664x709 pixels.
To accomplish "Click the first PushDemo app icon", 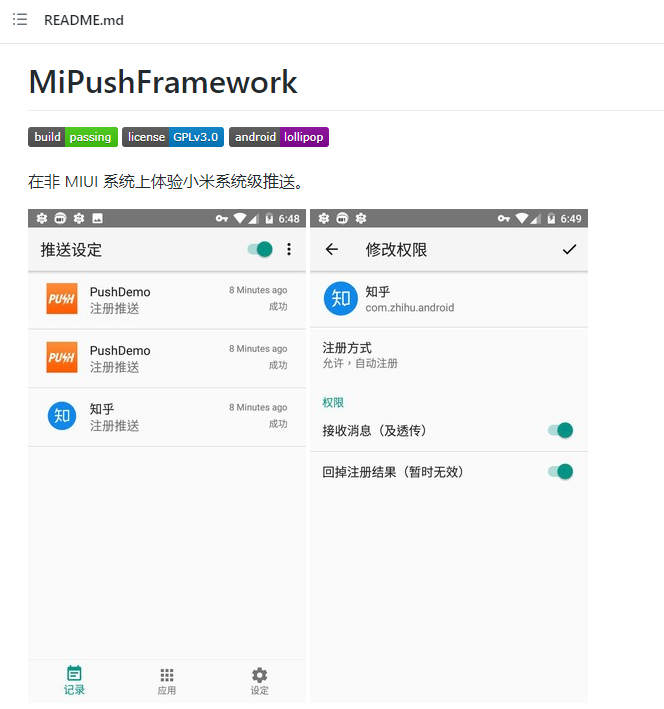I will click(x=62, y=298).
